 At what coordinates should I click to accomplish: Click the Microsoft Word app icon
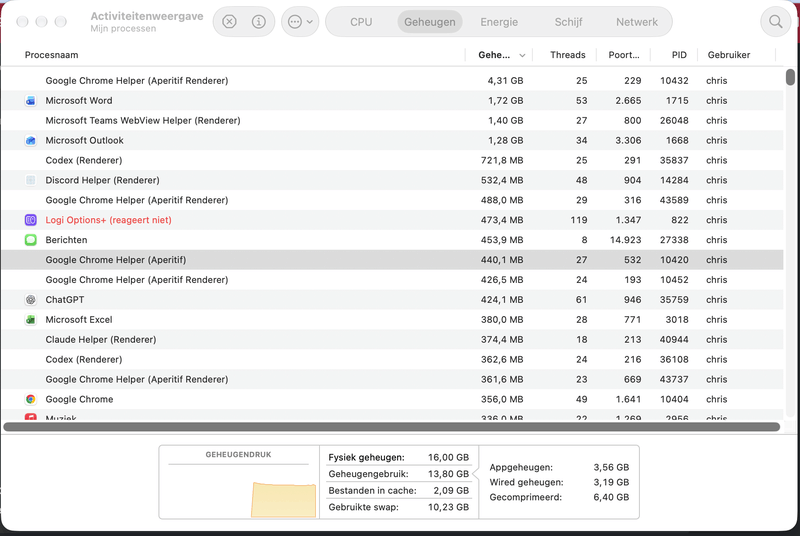pos(31,100)
